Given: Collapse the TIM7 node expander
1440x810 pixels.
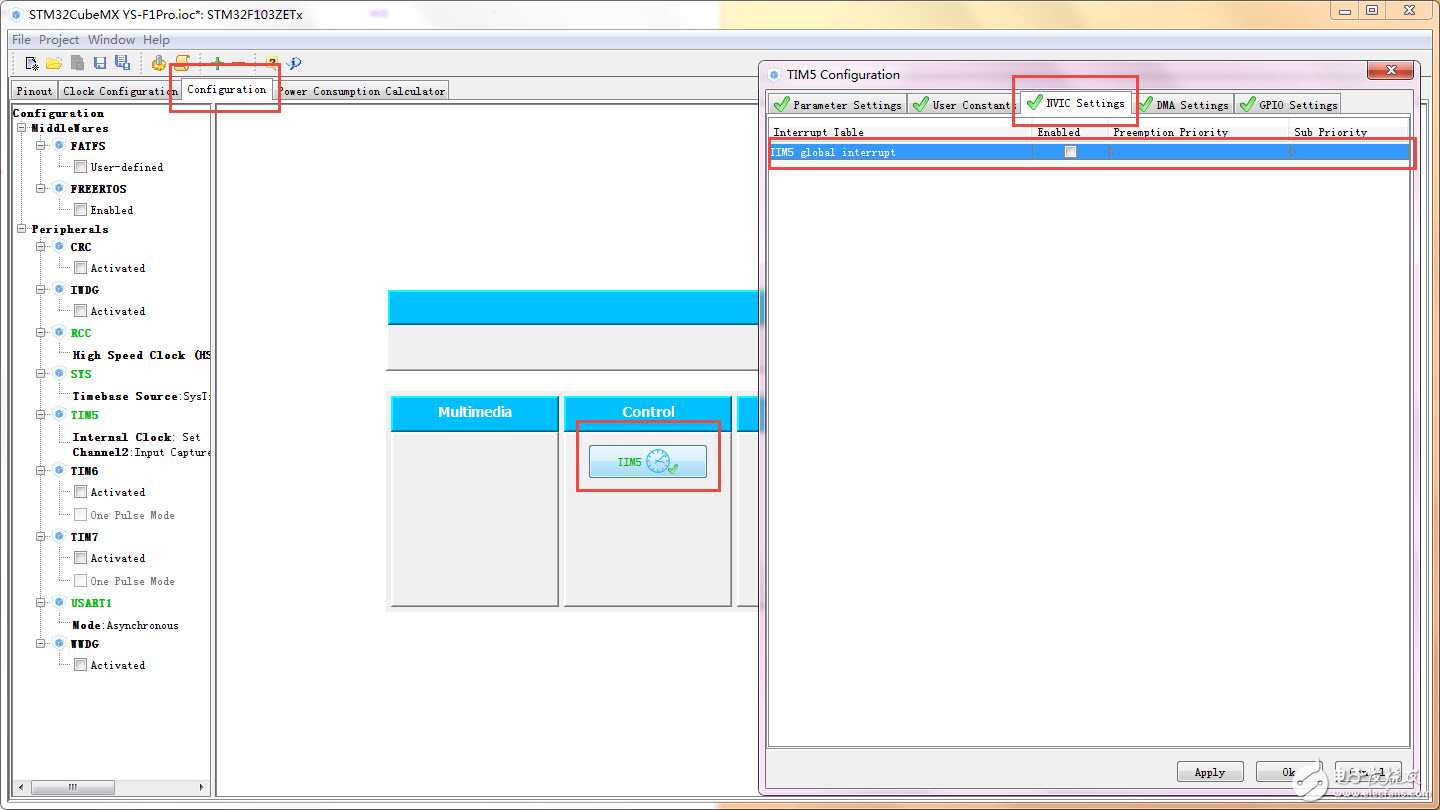Looking at the screenshot, I should [x=42, y=536].
